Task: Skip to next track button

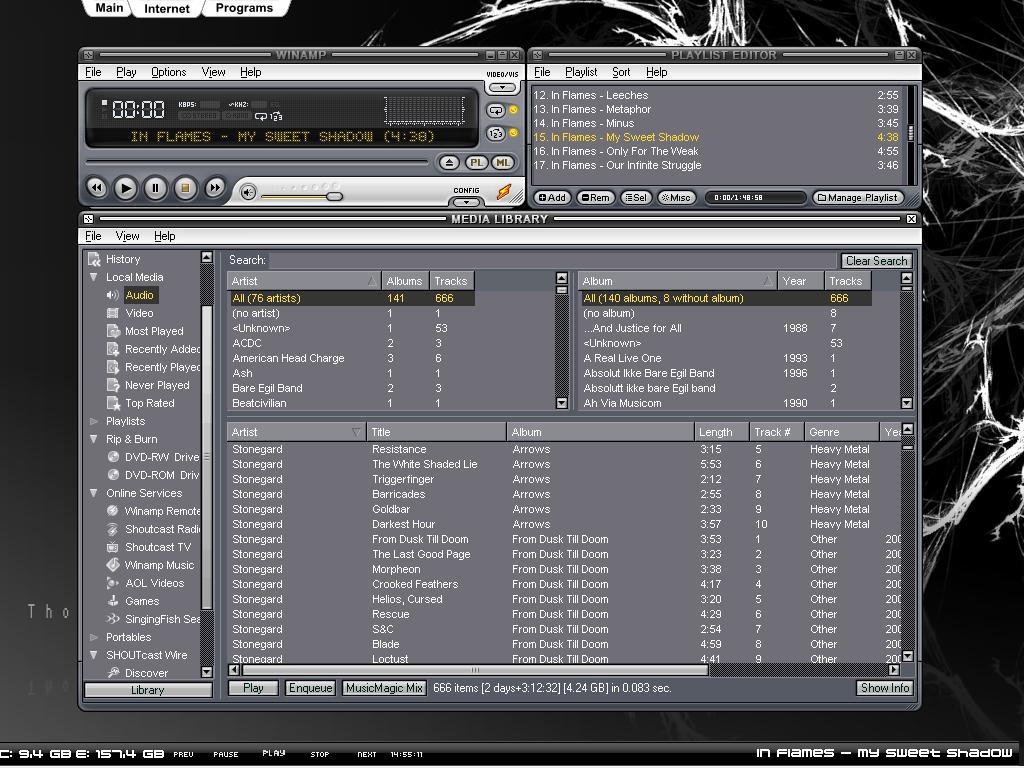Action: point(215,187)
